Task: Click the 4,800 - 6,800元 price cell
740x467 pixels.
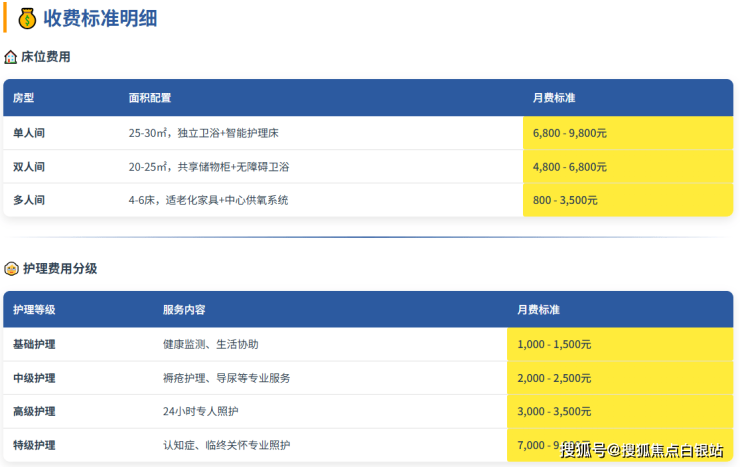Action: point(569,167)
